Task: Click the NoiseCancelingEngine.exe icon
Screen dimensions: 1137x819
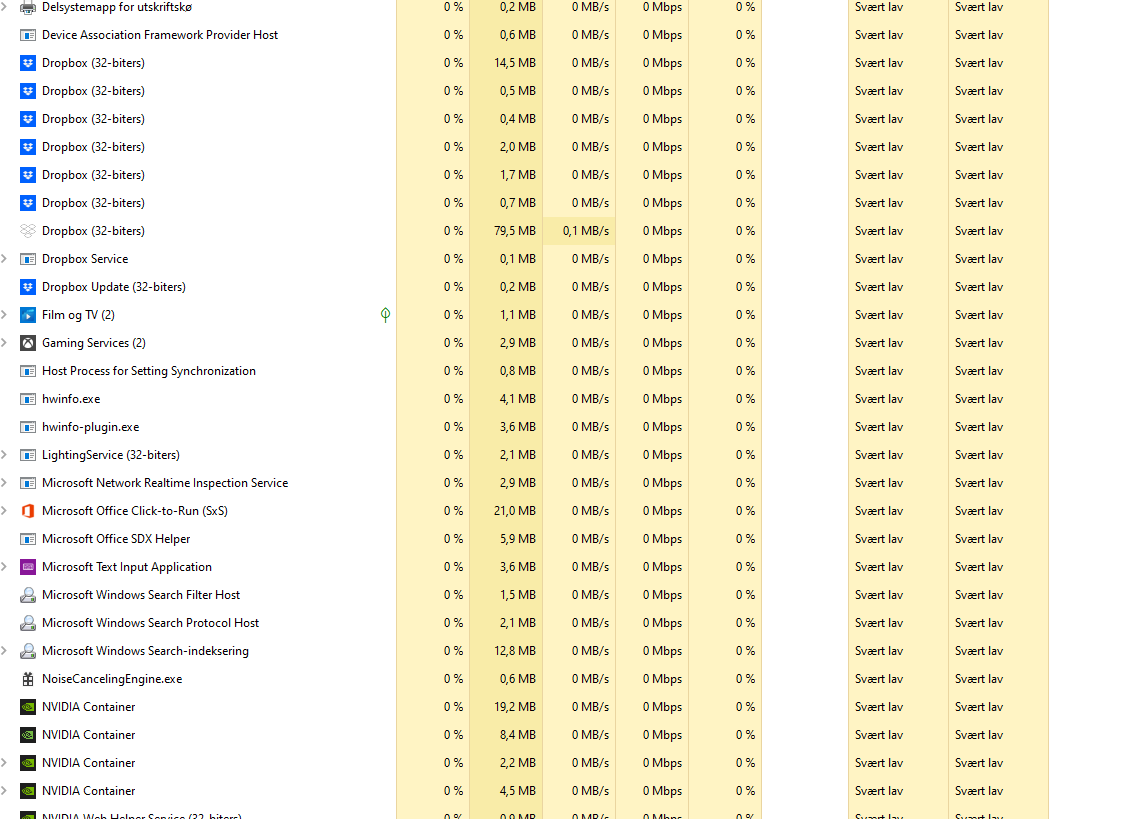Action: (28, 679)
